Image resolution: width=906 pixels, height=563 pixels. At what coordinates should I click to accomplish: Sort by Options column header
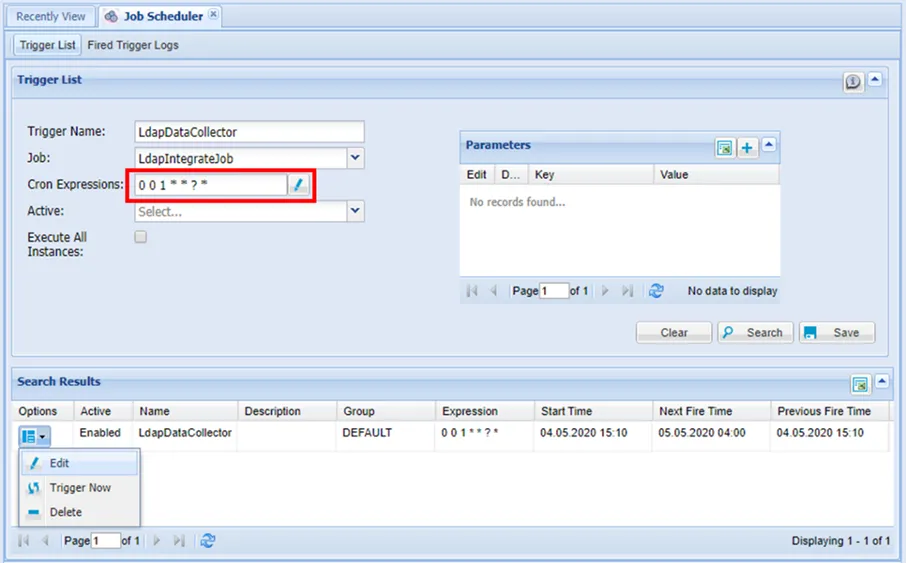(x=42, y=411)
